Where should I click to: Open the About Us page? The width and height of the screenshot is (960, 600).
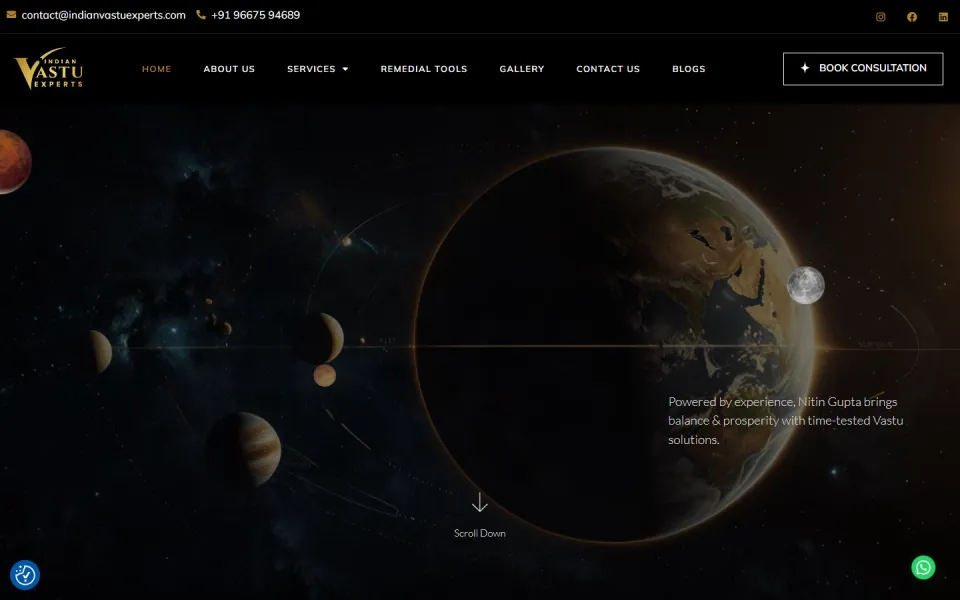[x=229, y=69]
